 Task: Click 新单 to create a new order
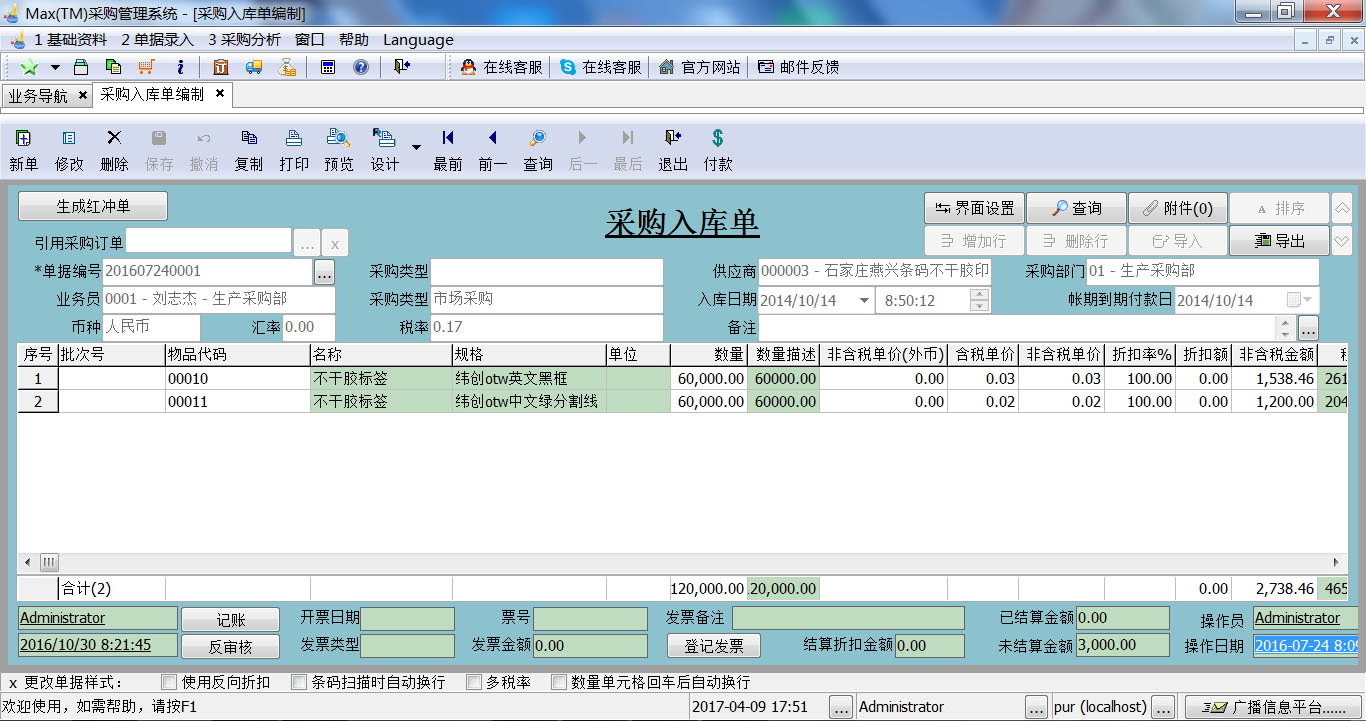point(24,150)
